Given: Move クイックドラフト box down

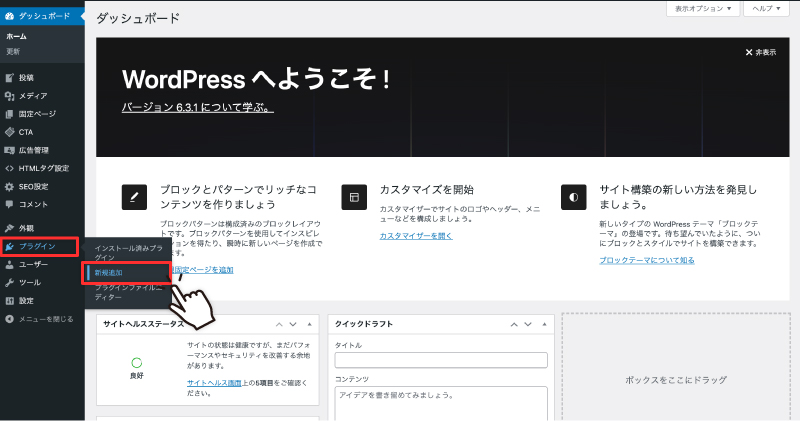Looking at the screenshot, I should 528,324.
